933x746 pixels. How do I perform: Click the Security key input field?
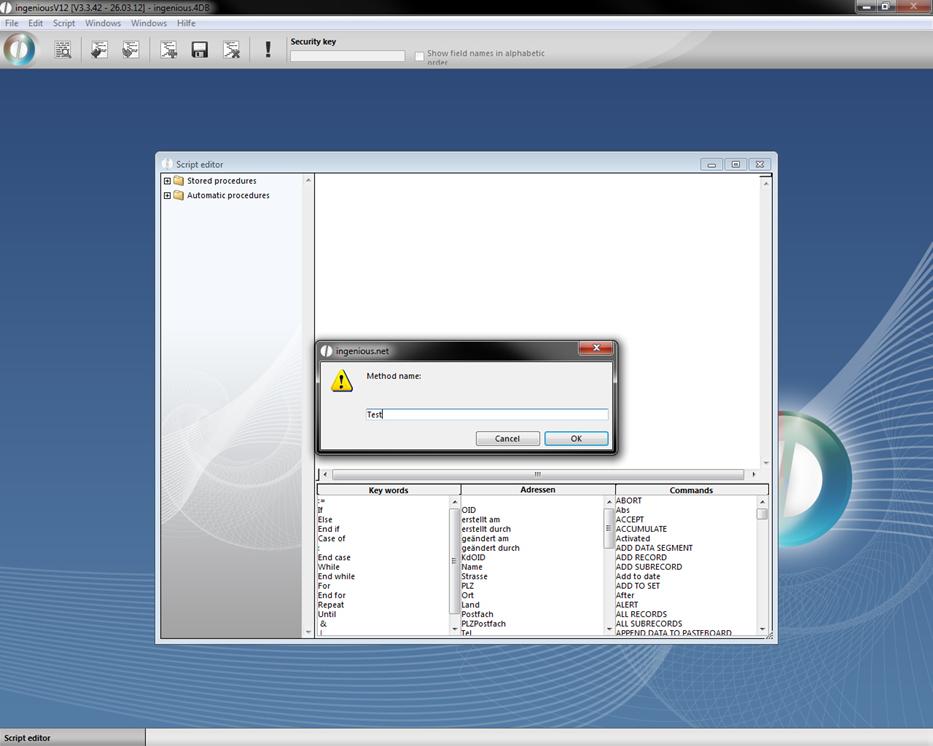(347, 57)
